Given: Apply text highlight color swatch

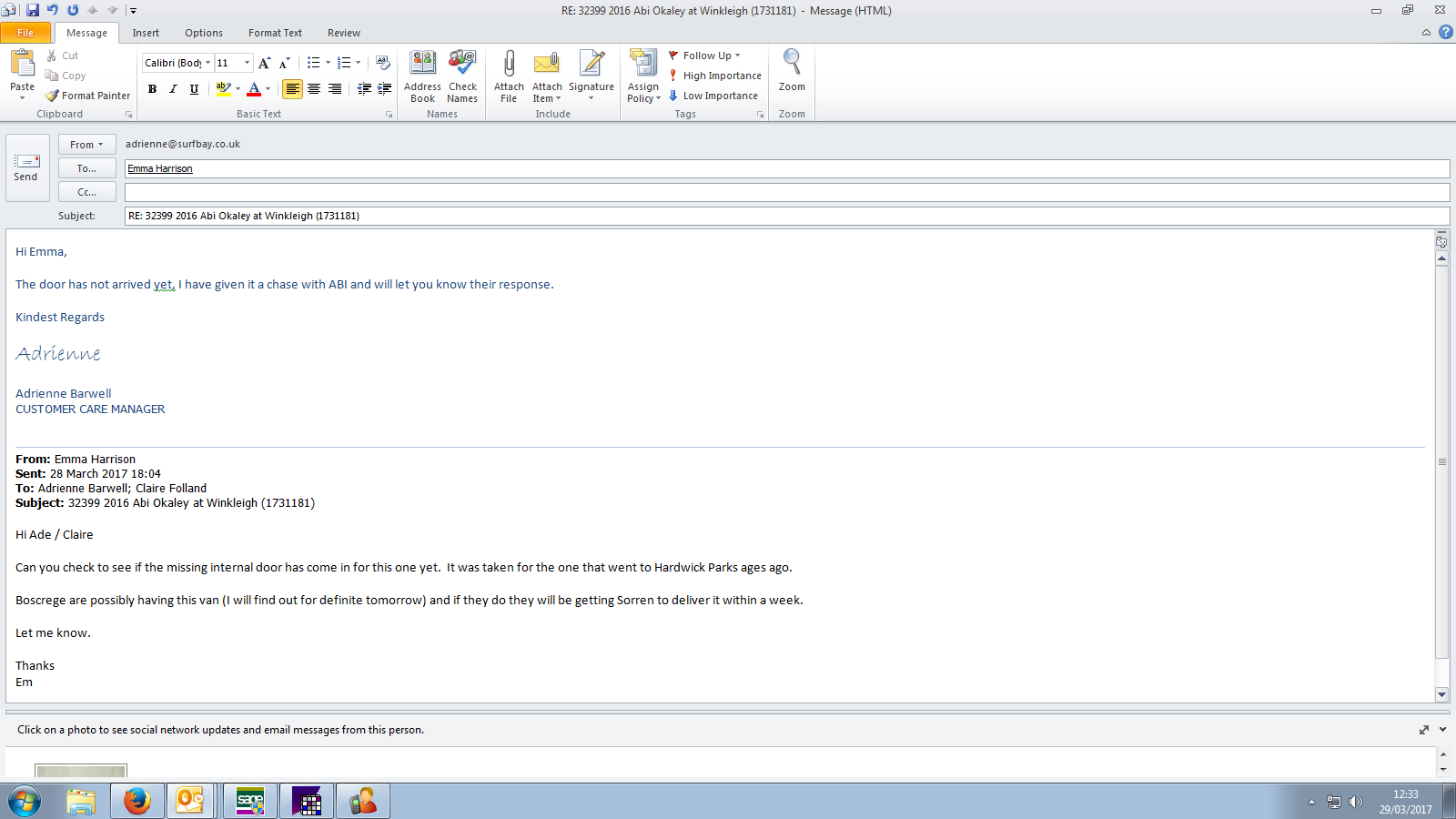Looking at the screenshot, I should (223, 89).
